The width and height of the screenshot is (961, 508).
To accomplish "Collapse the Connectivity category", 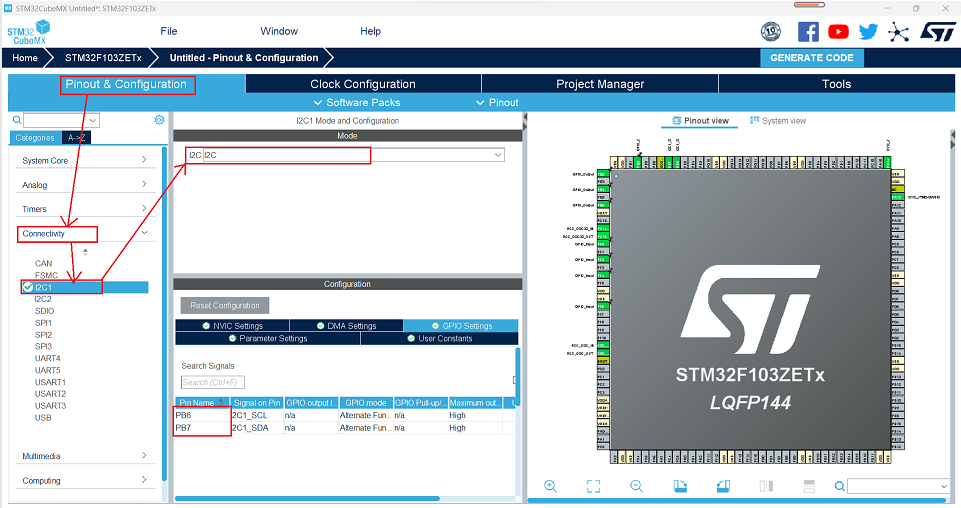I will point(85,233).
